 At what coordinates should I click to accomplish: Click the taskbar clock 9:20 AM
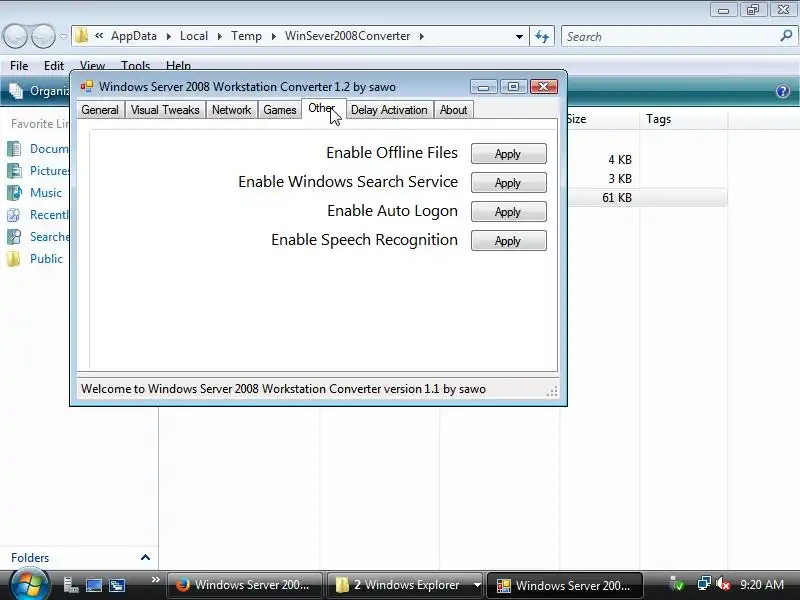pyautogui.click(x=762, y=584)
